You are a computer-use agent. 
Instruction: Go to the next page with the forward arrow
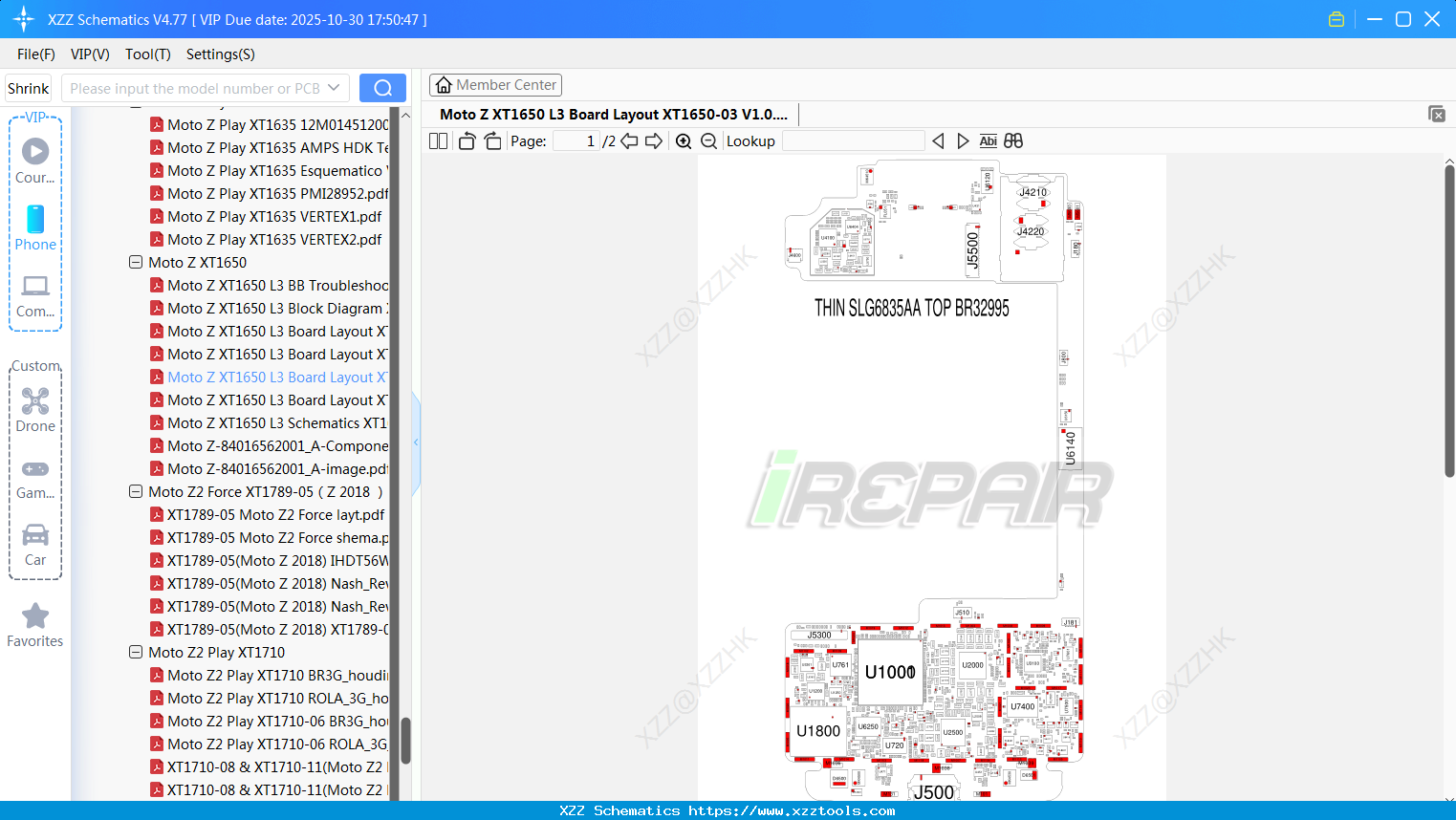653,140
